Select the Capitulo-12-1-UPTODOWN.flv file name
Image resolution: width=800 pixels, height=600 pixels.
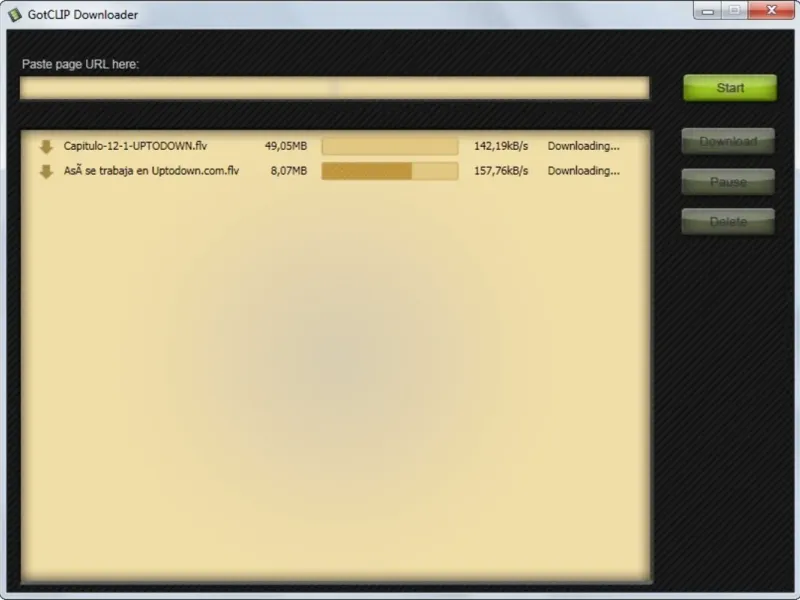(x=135, y=146)
